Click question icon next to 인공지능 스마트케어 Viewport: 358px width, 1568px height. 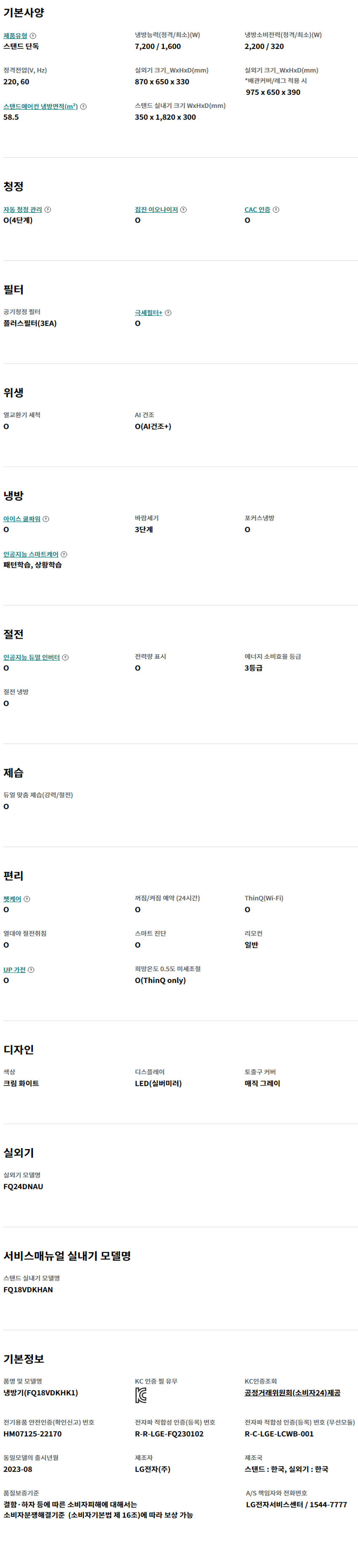pyautogui.click(x=64, y=555)
